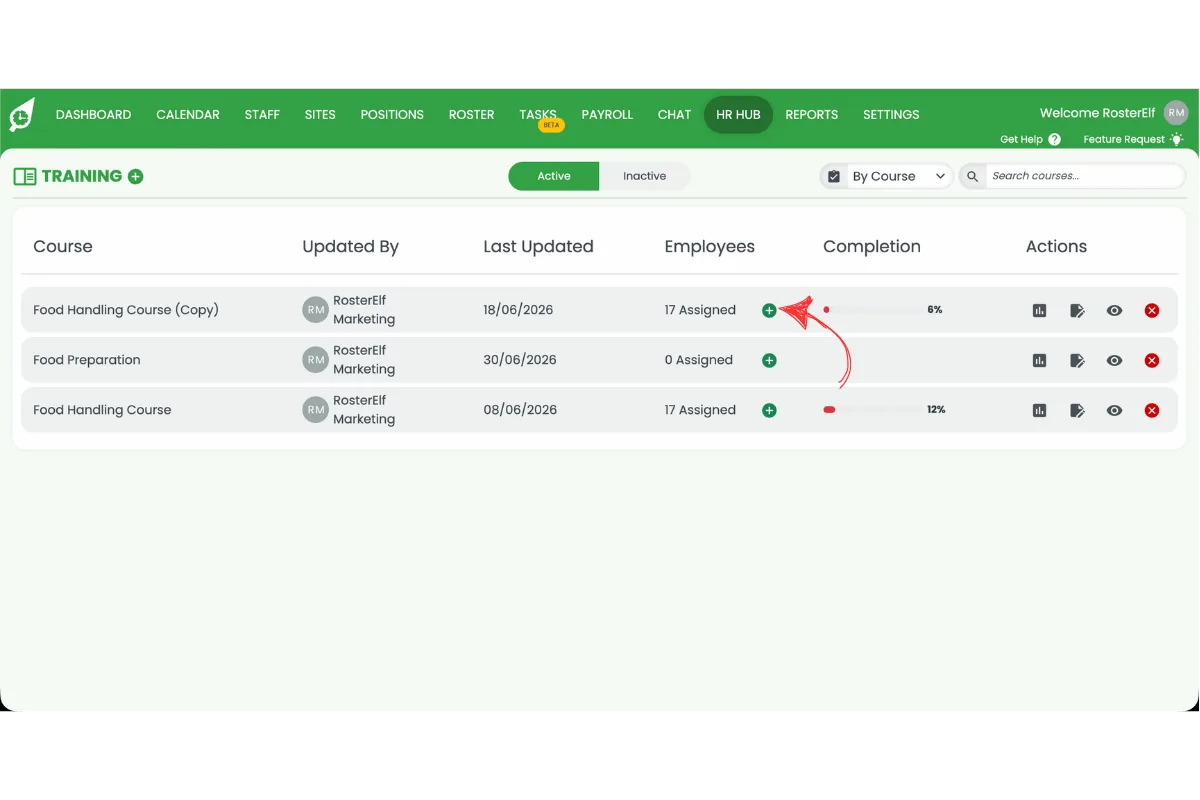1200x800 pixels.
Task: Go to PAYROLL menu
Action: 607,115
